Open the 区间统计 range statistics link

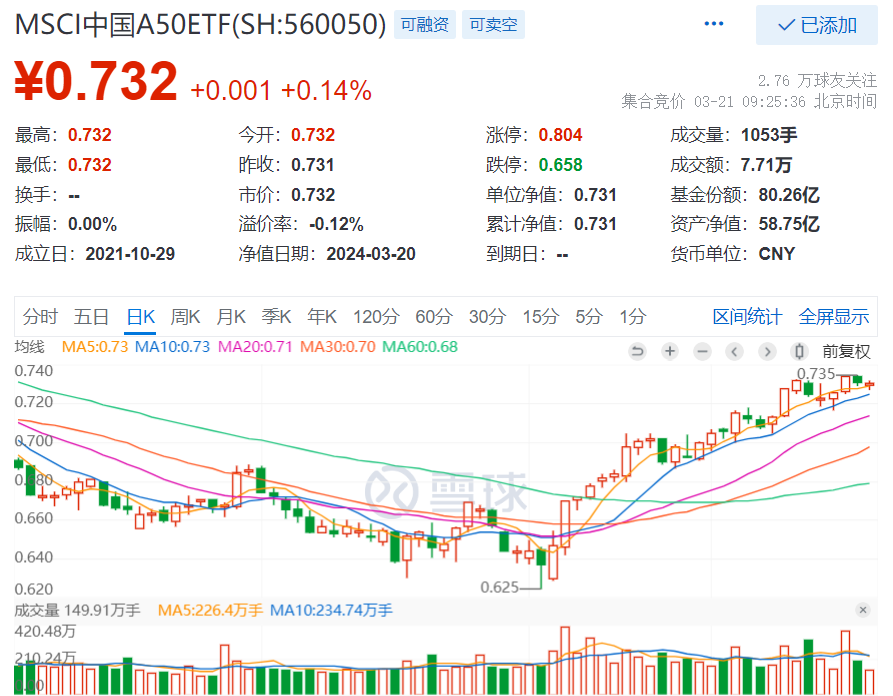point(747,316)
